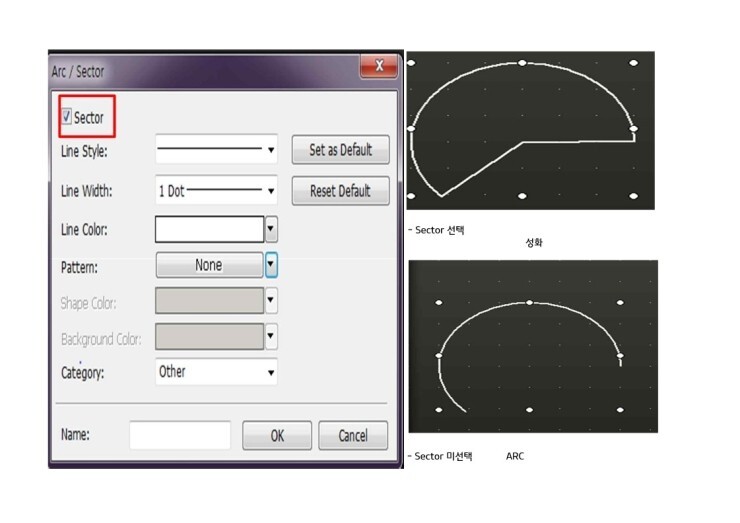Screen dimensions: 740x523
Task: Toggle the Sector checkbox
Action: pyautogui.click(x=67, y=116)
